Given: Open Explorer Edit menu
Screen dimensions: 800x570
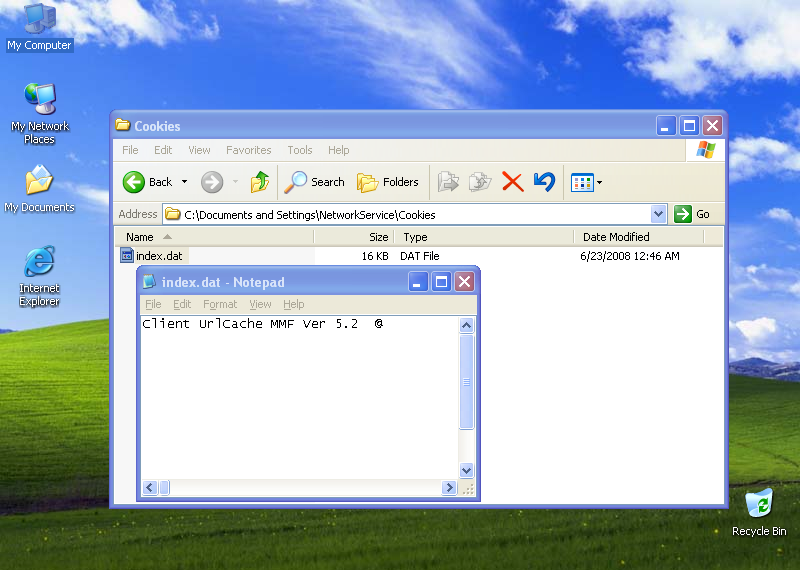Looking at the screenshot, I should tap(163, 150).
